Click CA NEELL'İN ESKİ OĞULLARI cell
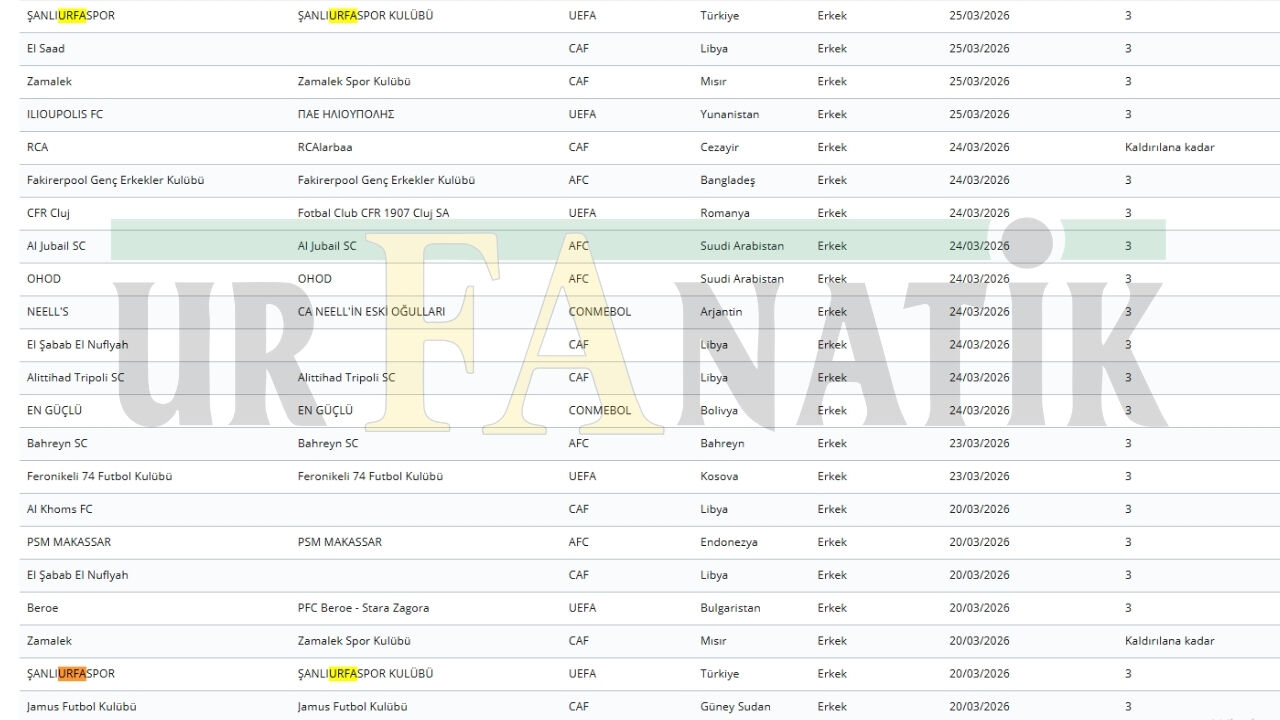This screenshot has height=720, width=1280. (x=372, y=312)
